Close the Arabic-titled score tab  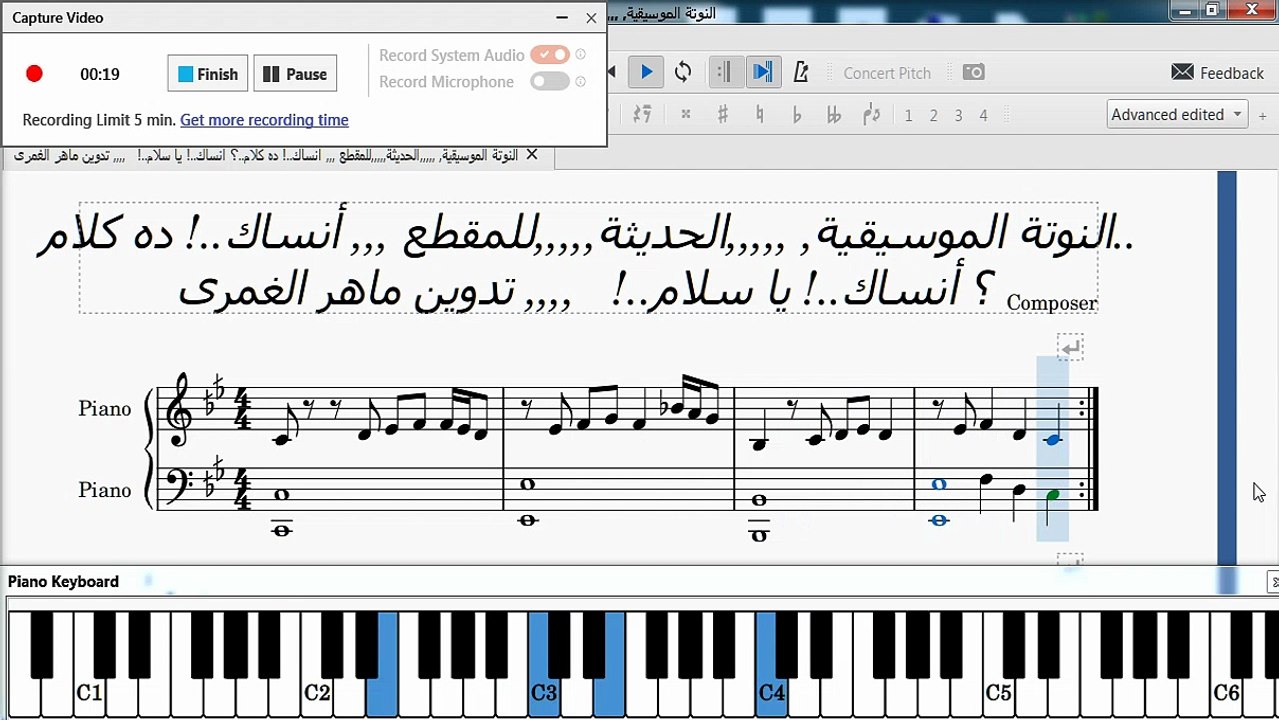532,155
